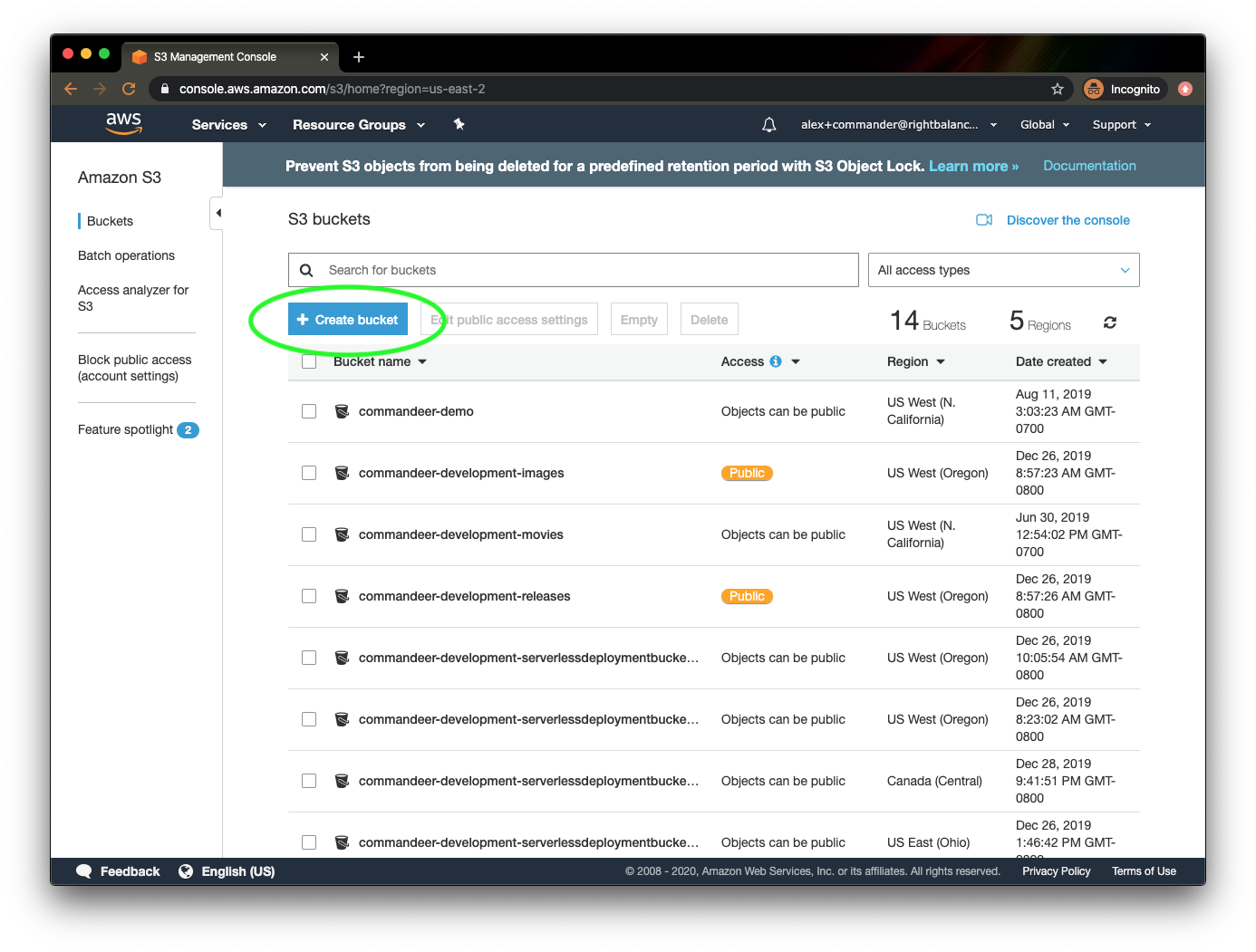The image size is (1256, 952).
Task: Click the Delete button
Action: coord(709,320)
